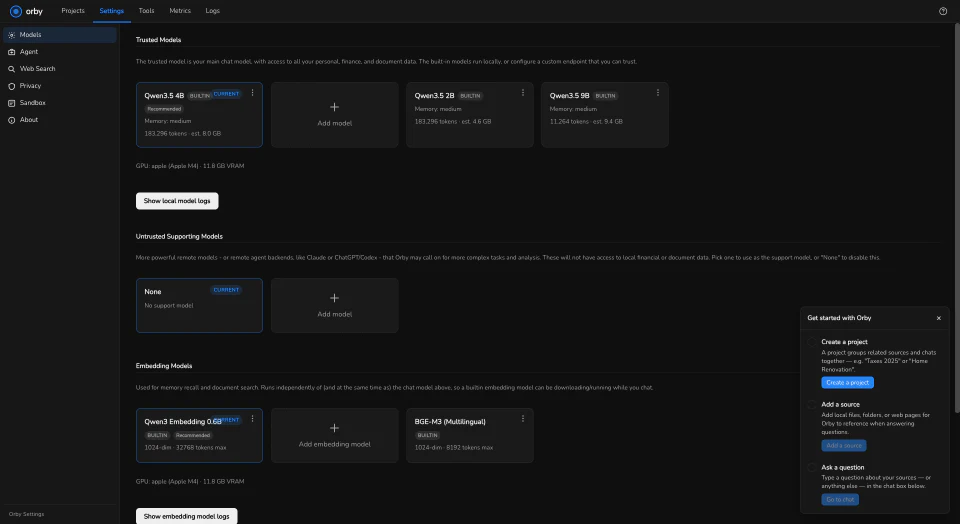Check the Ask a question step circle
The width and height of the screenshot is (960, 524).
(x=812, y=468)
